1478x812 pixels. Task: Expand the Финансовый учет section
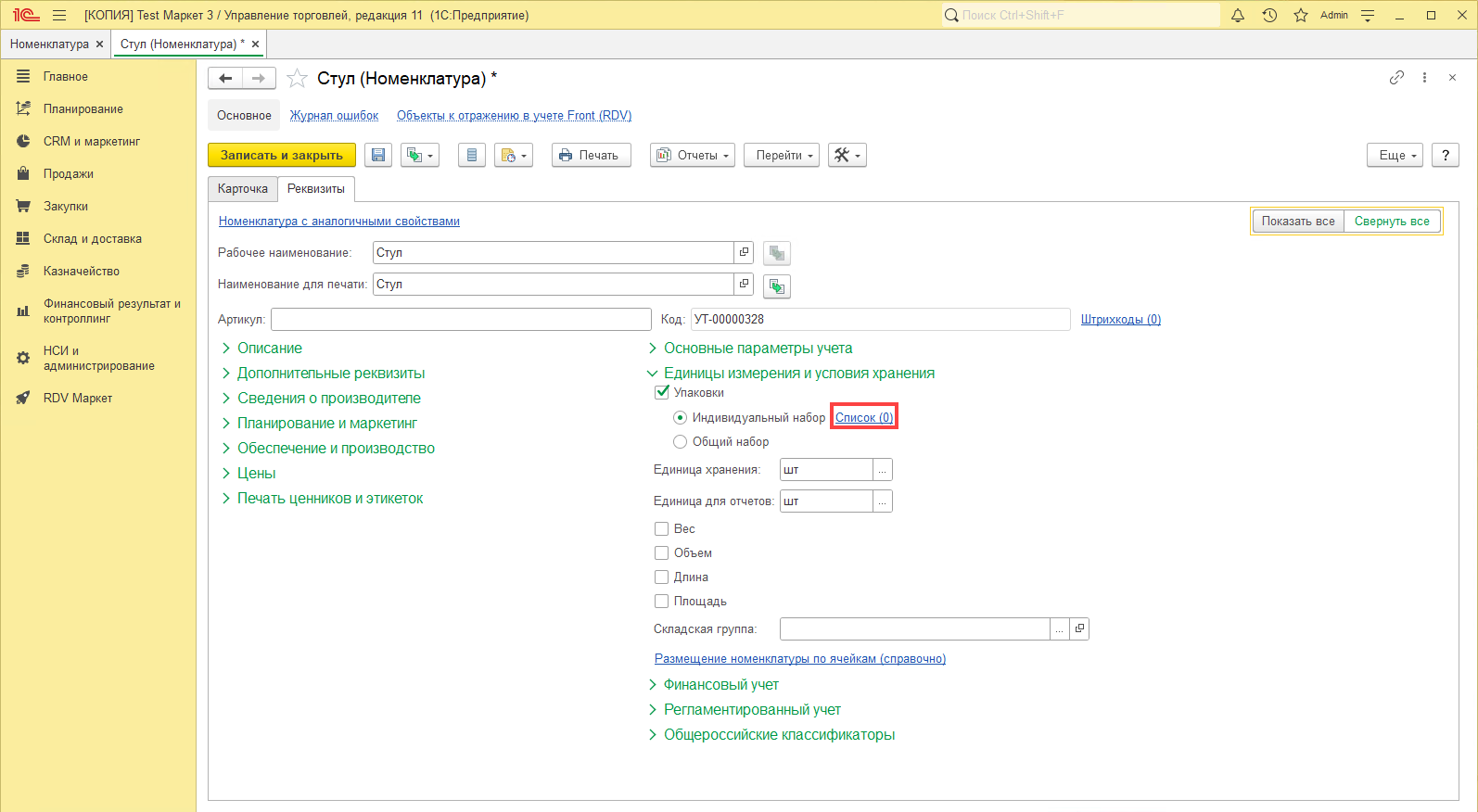click(720, 685)
